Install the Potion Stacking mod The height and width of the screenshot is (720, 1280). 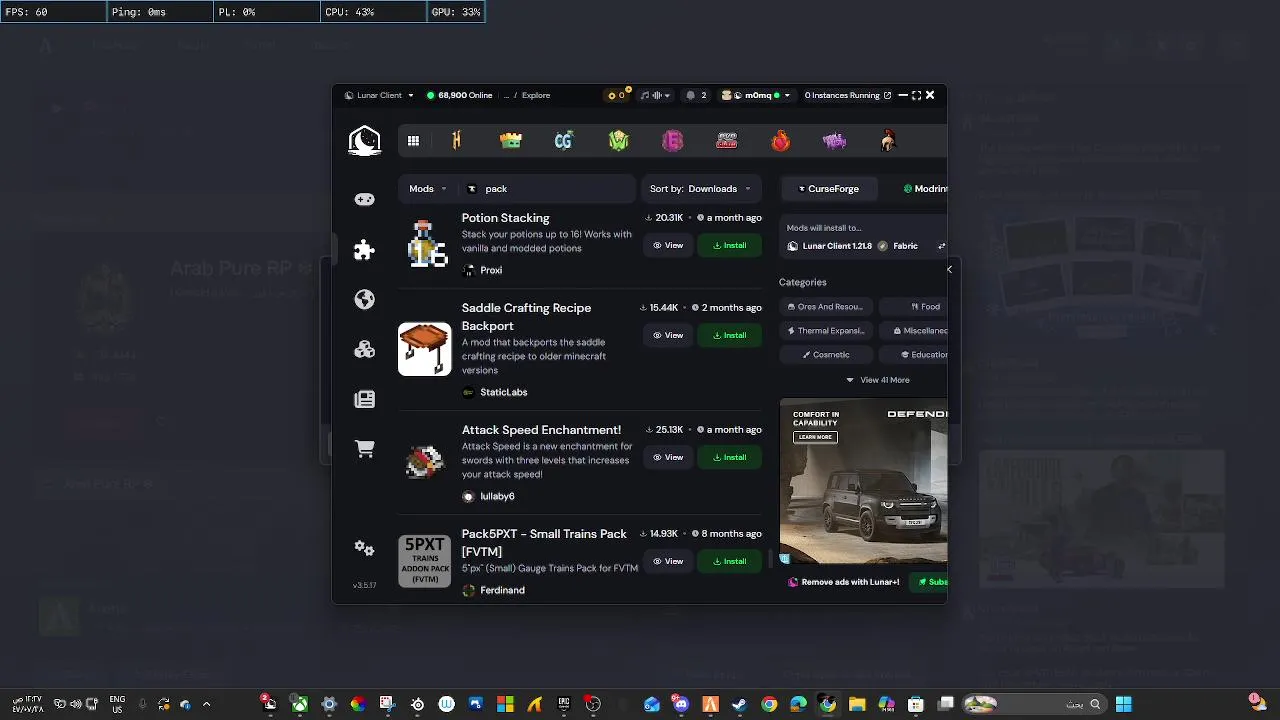730,245
